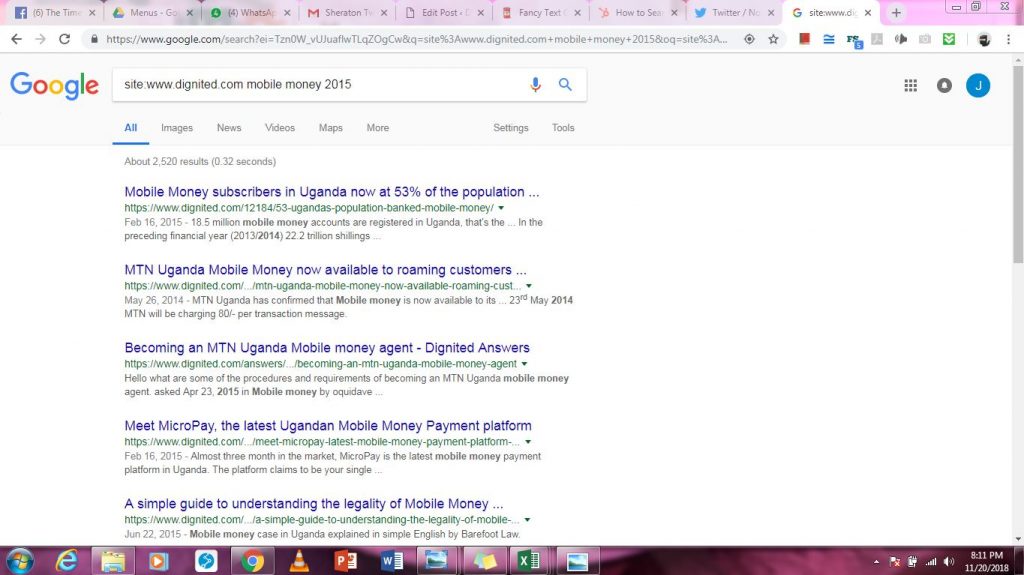The width and height of the screenshot is (1024, 575).
Task: Open the Google apps grid
Action: click(910, 85)
